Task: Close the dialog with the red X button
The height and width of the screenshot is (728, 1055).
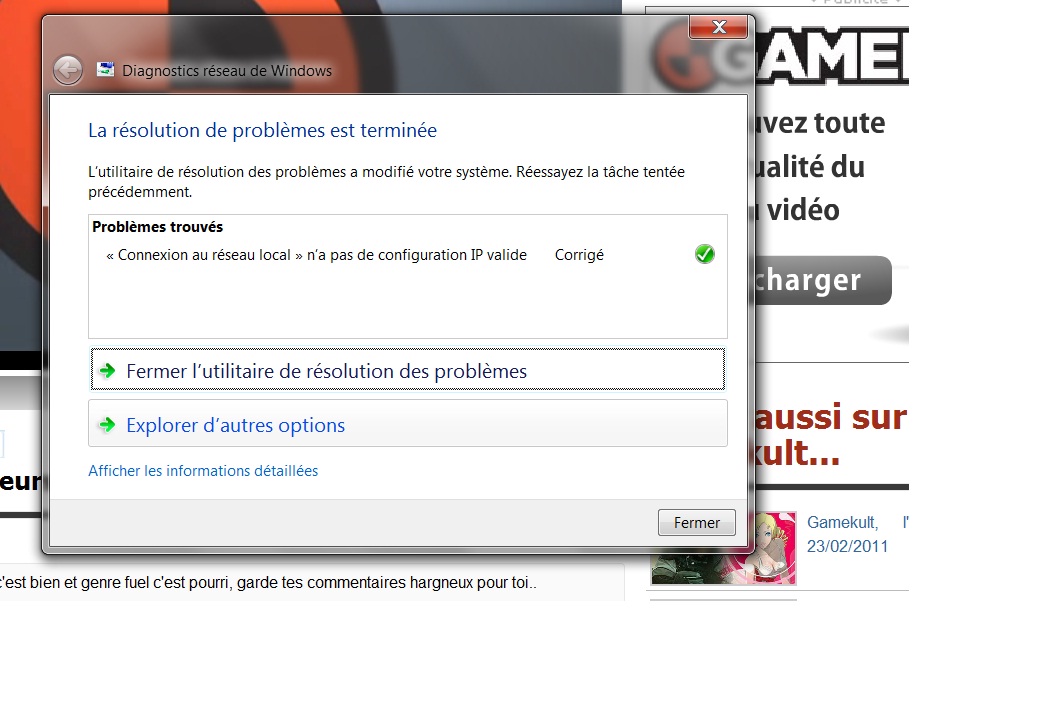Action: pos(719,28)
